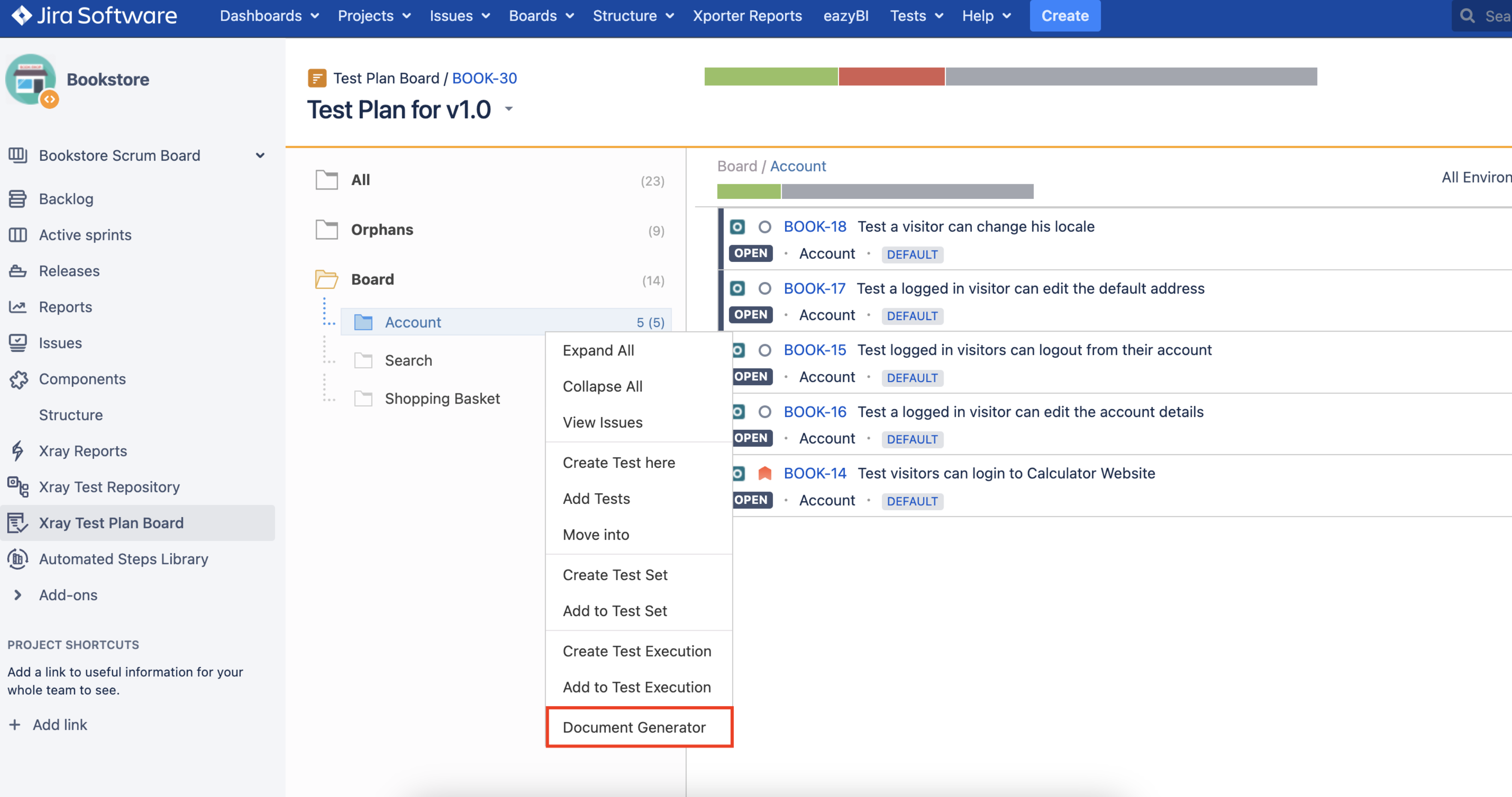This screenshot has width=1512, height=797.
Task: Open the Projects dropdown menu
Action: [374, 16]
